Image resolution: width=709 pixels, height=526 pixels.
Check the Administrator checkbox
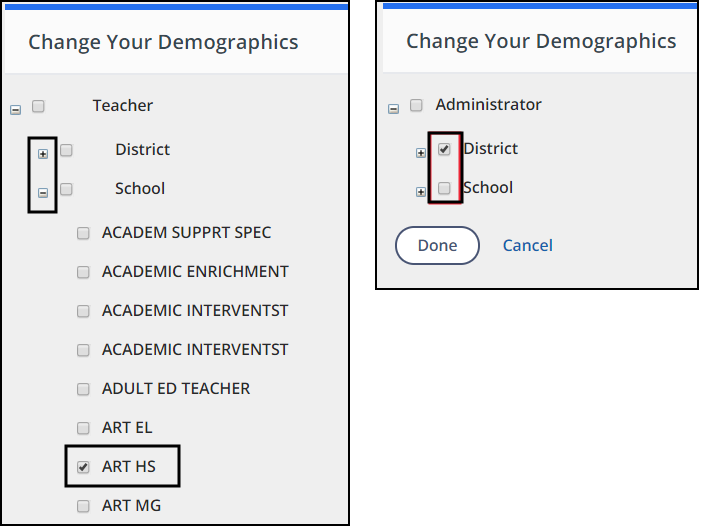[416, 105]
